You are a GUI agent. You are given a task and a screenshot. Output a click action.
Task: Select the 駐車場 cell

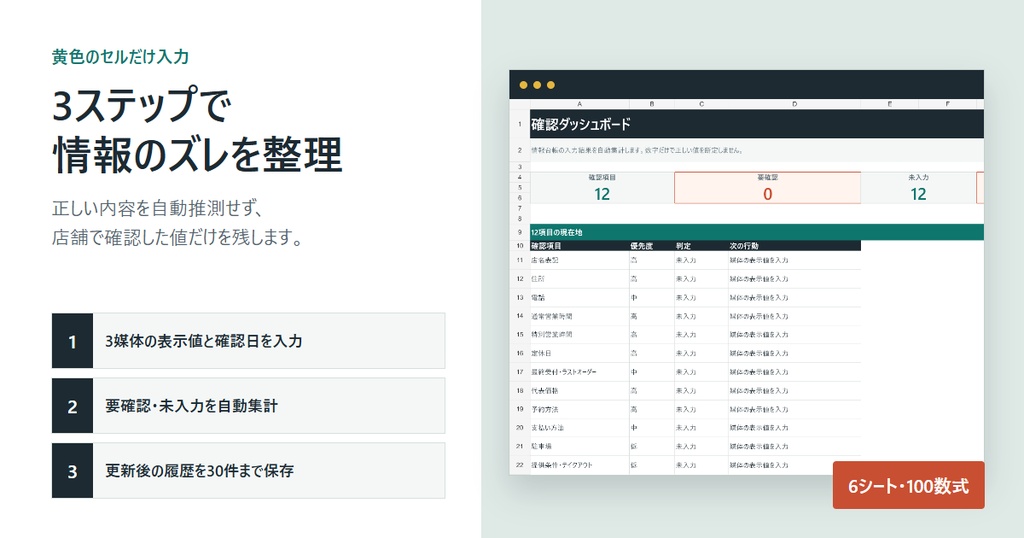click(x=580, y=447)
